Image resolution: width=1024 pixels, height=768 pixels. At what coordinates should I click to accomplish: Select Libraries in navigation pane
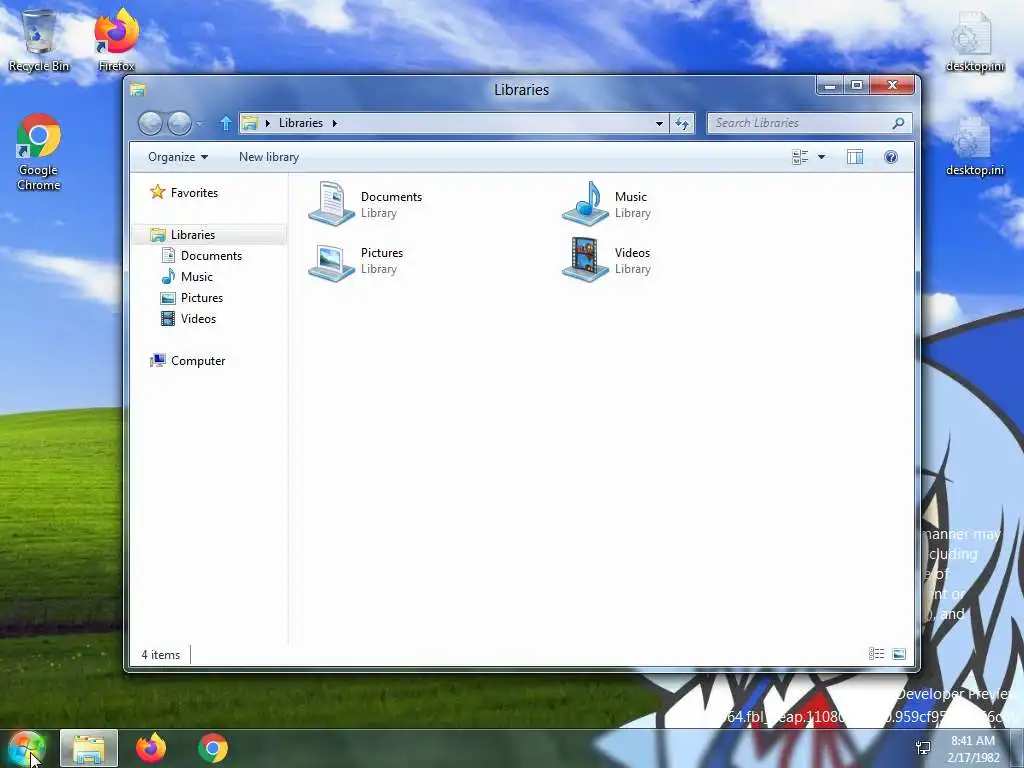[209, 234]
